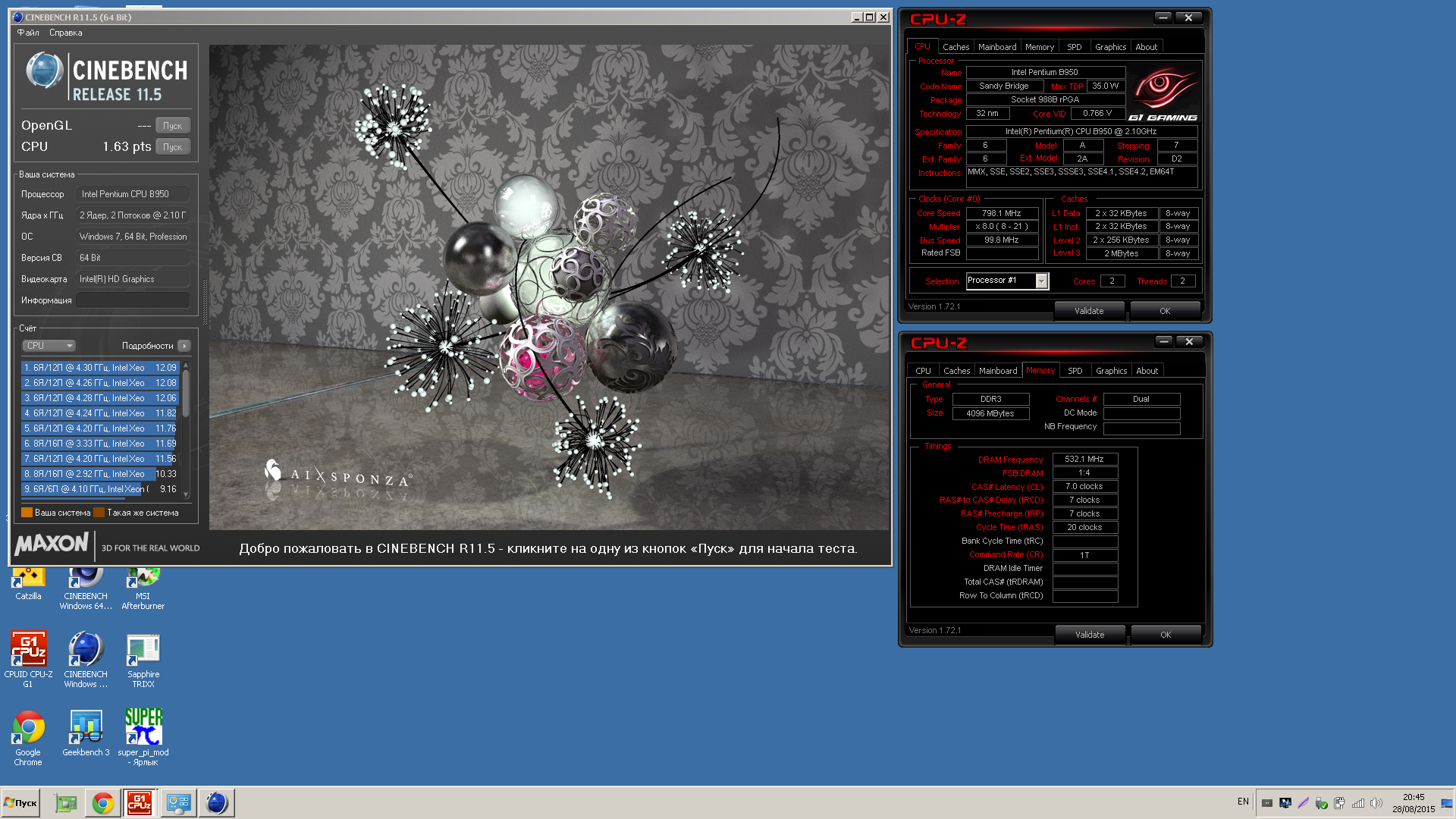This screenshot has height=819, width=1456.
Task: Click the brown Такая же система swatch
Action: tap(99, 513)
